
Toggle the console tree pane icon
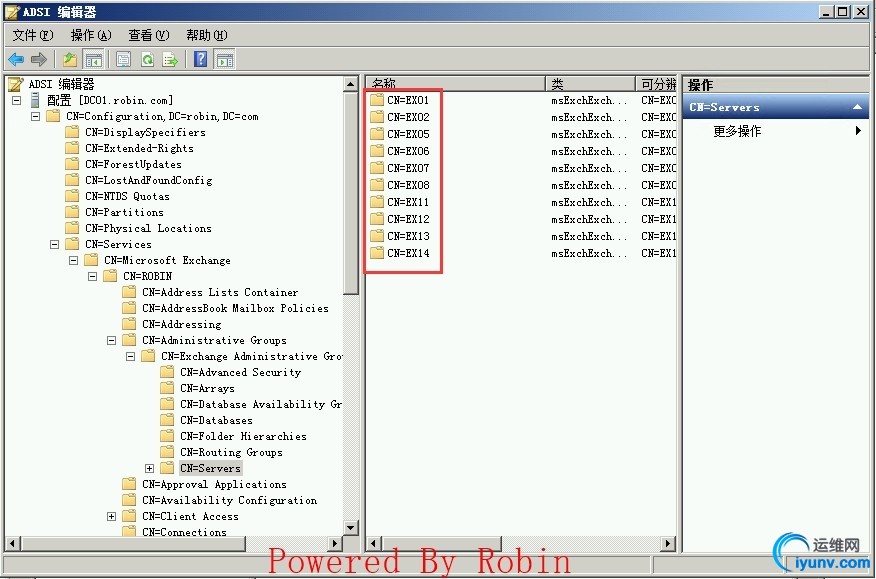[93, 59]
